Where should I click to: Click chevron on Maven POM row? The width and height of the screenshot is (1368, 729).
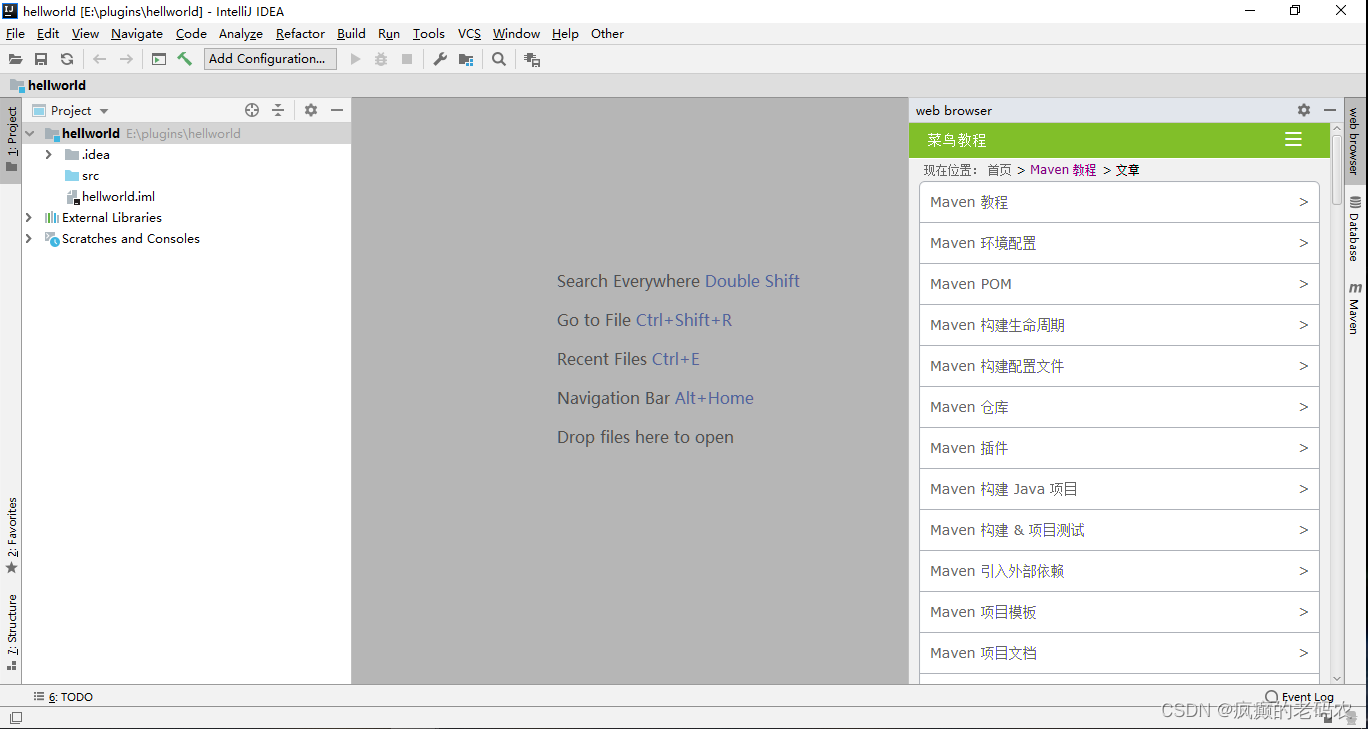(x=1303, y=284)
